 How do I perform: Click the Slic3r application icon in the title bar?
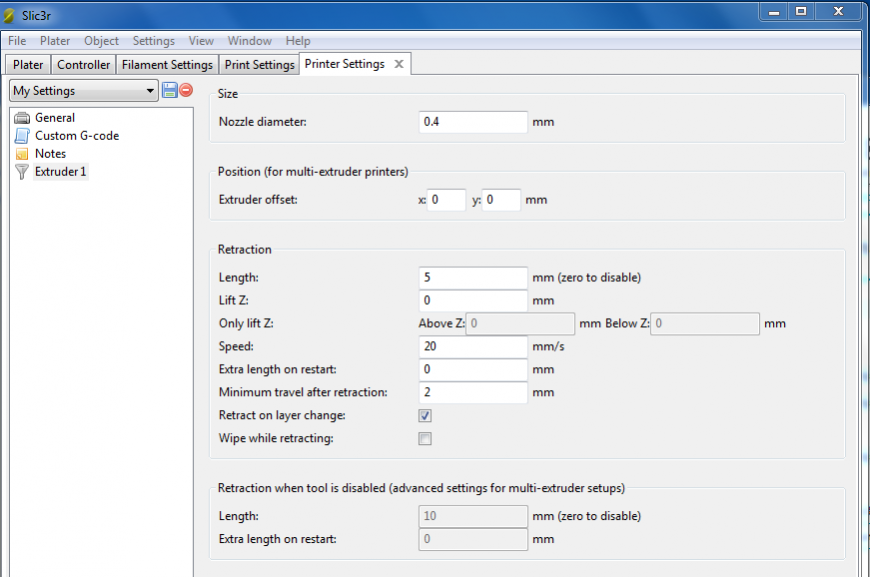click(9, 16)
